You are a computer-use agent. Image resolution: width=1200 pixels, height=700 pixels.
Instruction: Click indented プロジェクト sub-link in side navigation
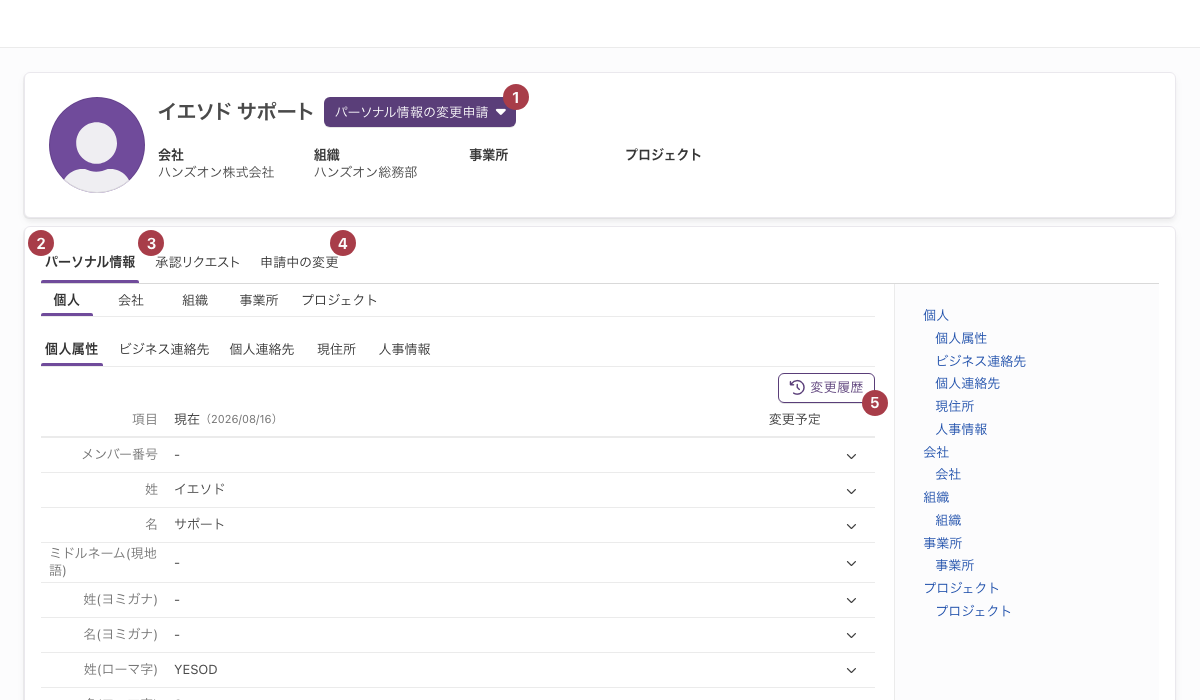tap(974, 611)
